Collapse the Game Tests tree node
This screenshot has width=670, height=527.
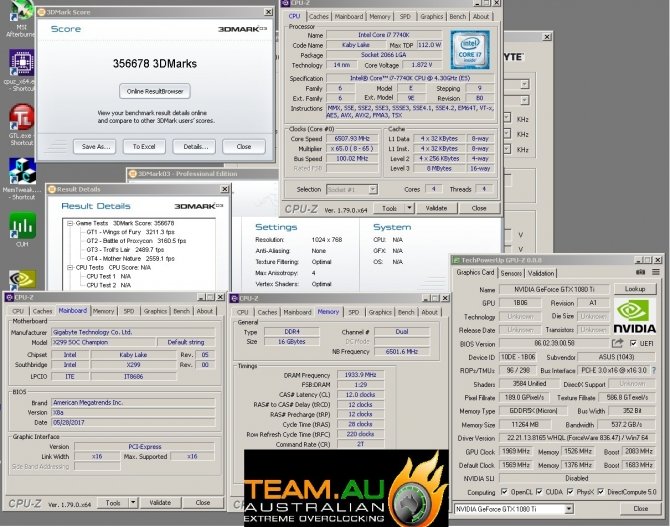pos(70,223)
